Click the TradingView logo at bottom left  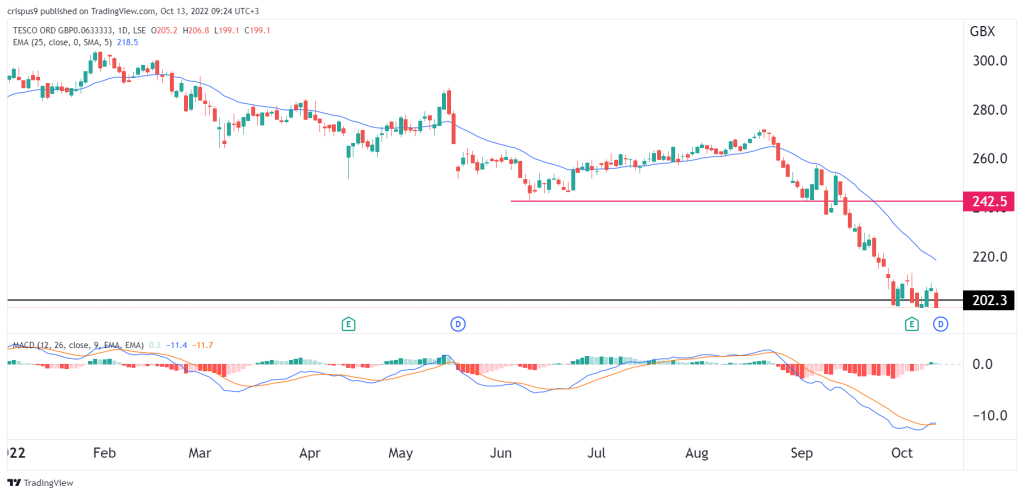coord(40,483)
